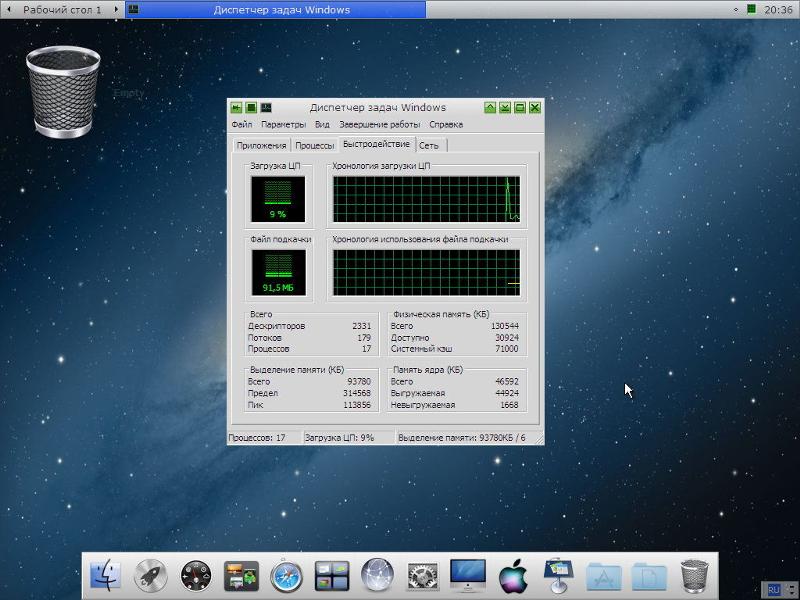The image size is (800, 600).
Task: Open the Trash icon in the dock
Action: (694, 576)
